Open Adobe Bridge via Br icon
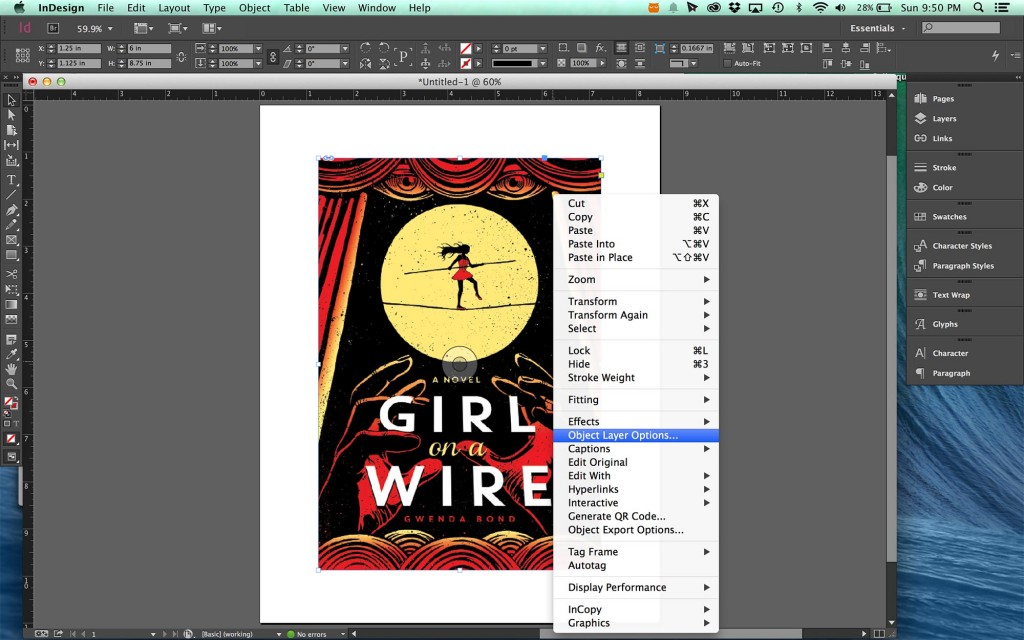Image resolution: width=1024 pixels, height=640 pixels. 53,28
